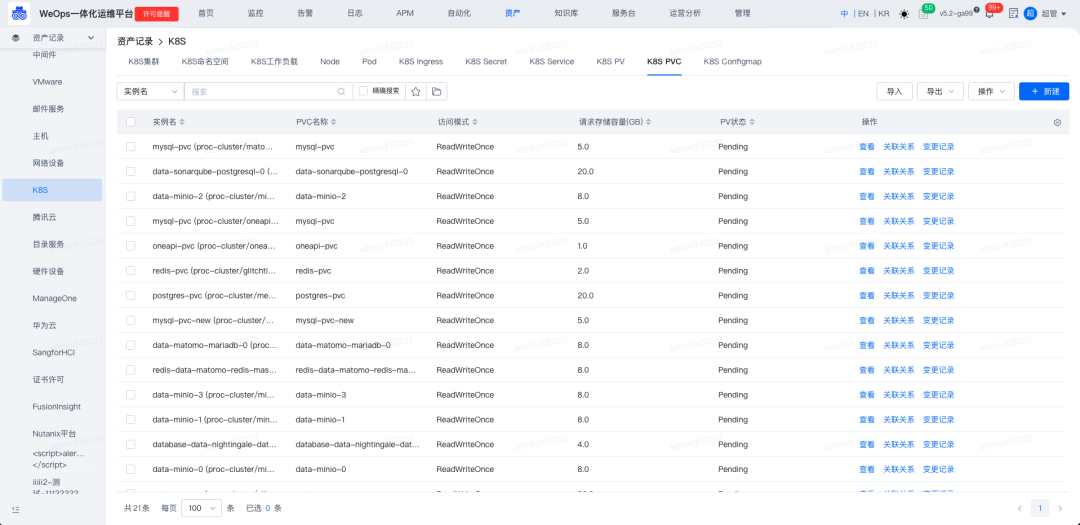Click the WeOps logo icon
Viewport: 1080px width, 525px height.
coord(19,13)
